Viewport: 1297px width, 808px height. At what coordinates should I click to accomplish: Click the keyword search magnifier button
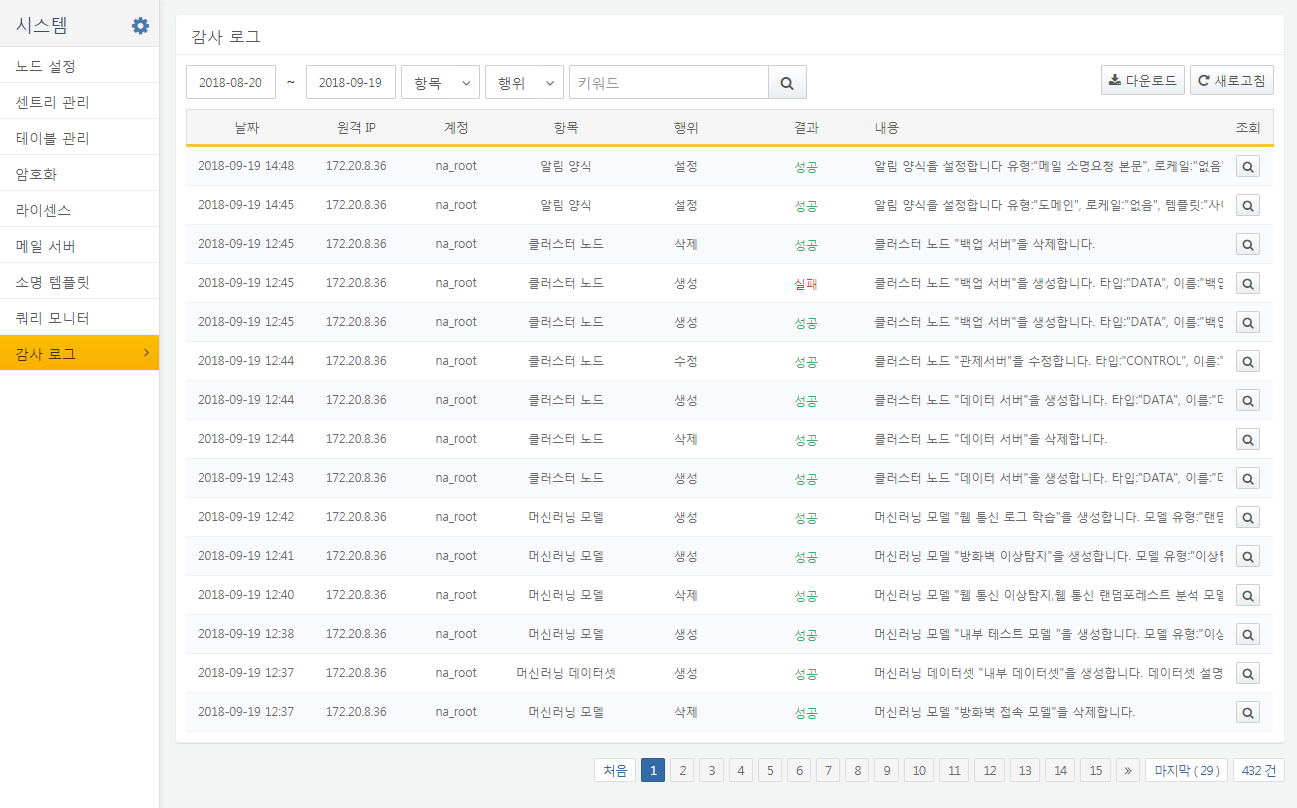click(x=787, y=82)
